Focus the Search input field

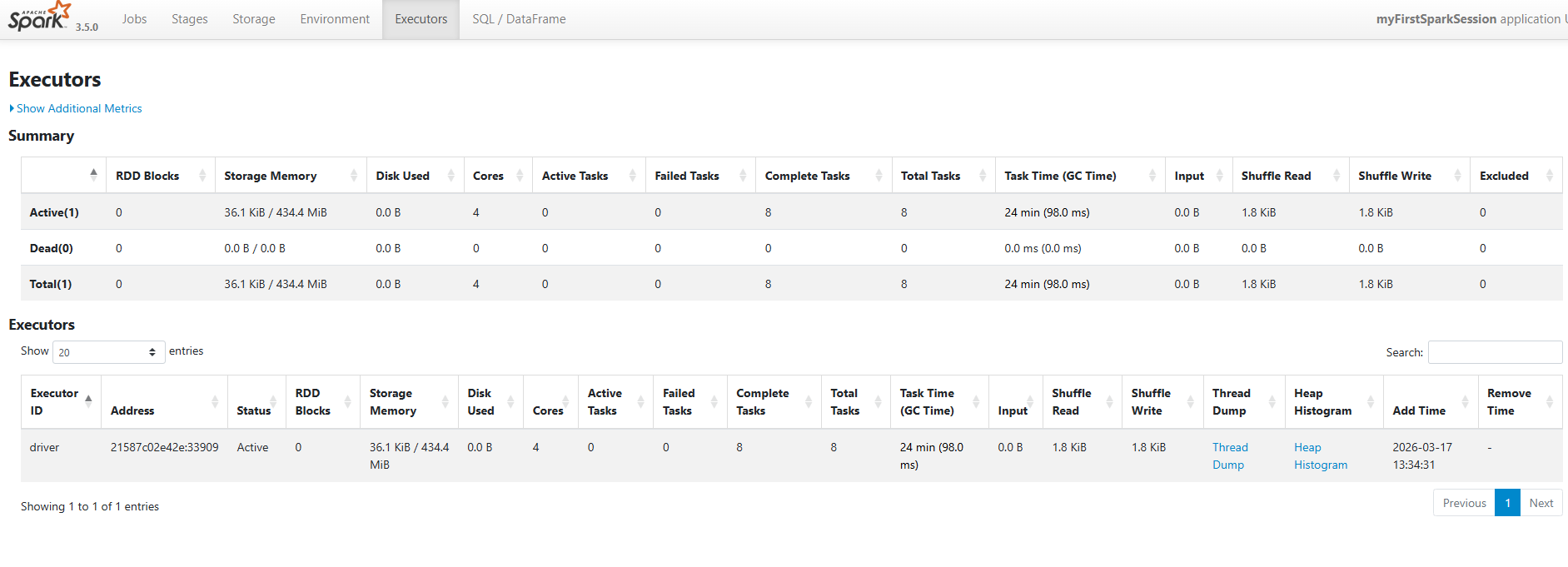1495,352
